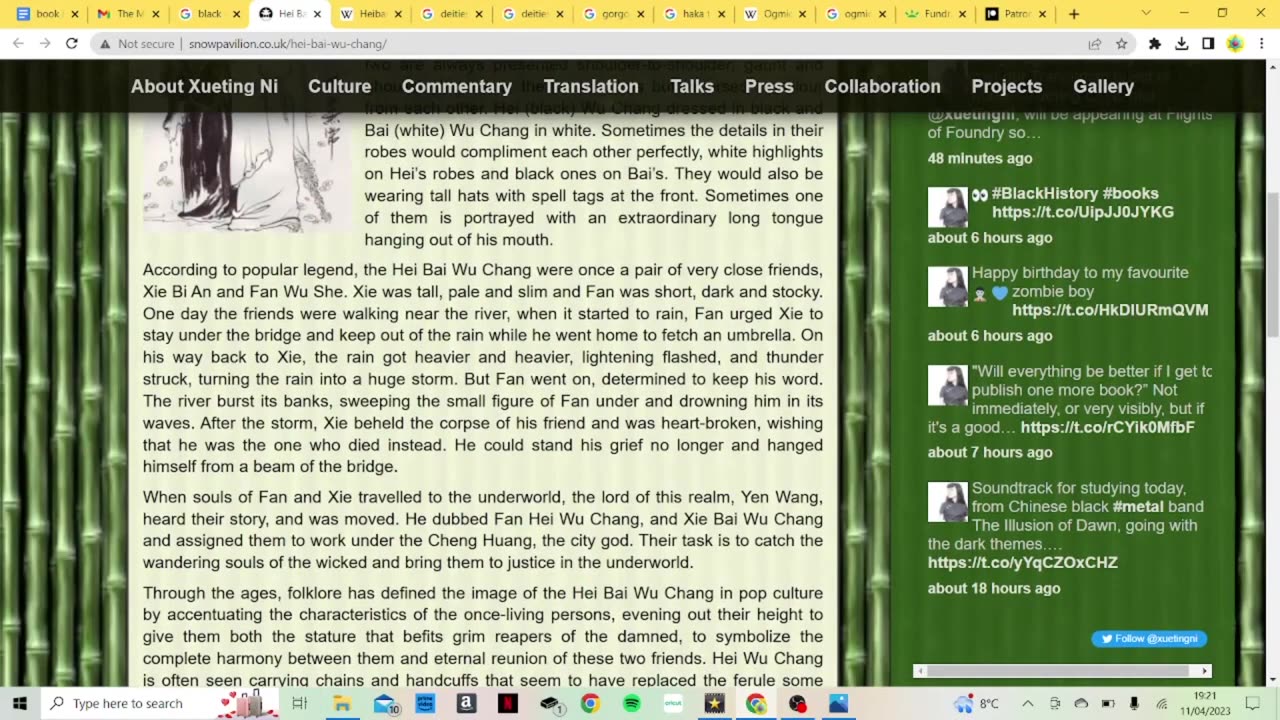Image resolution: width=1280 pixels, height=720 pixels.
Task: Click the page vertical scrollbar
Action: click(x=1272, y=264)
